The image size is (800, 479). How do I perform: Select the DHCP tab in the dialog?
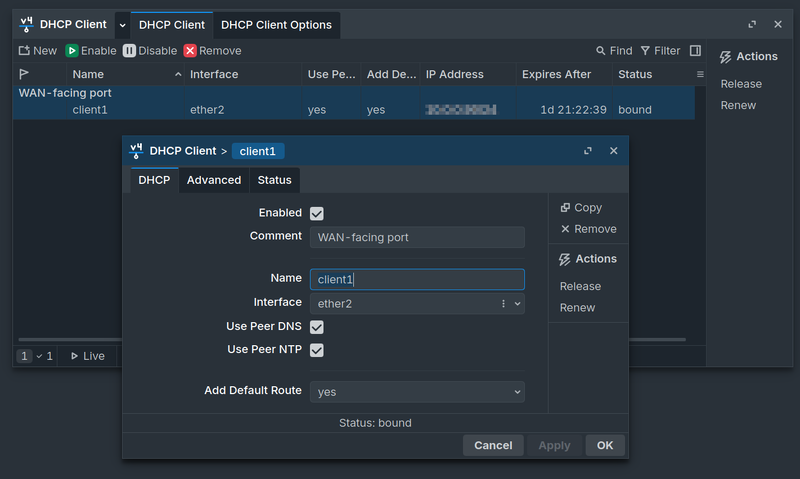coord(154,180)
